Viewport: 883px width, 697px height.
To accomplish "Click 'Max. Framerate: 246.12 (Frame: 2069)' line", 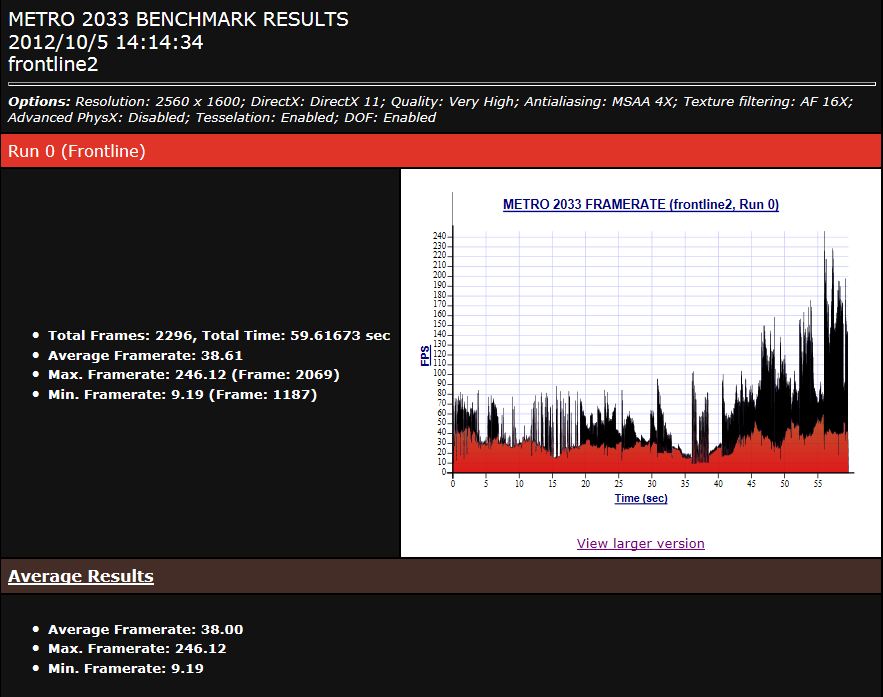I will (x=194, y=374).
